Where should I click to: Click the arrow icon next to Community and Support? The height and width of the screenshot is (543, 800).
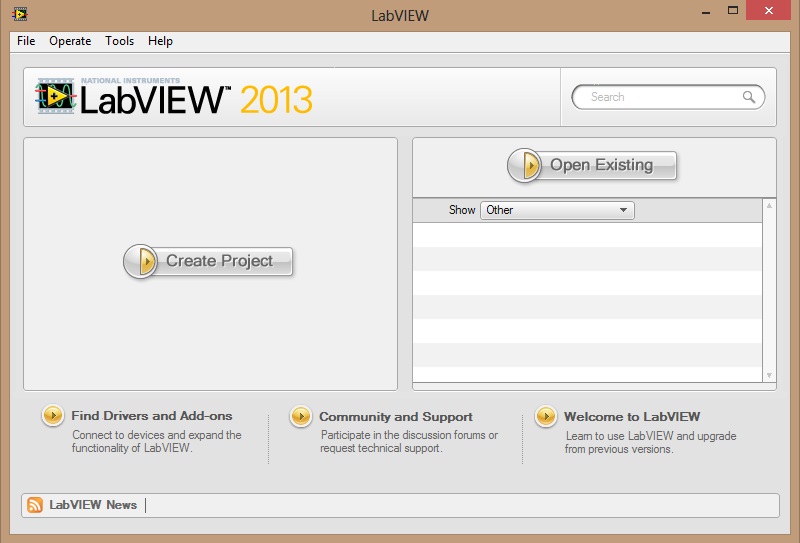click(x=300, y=416)
